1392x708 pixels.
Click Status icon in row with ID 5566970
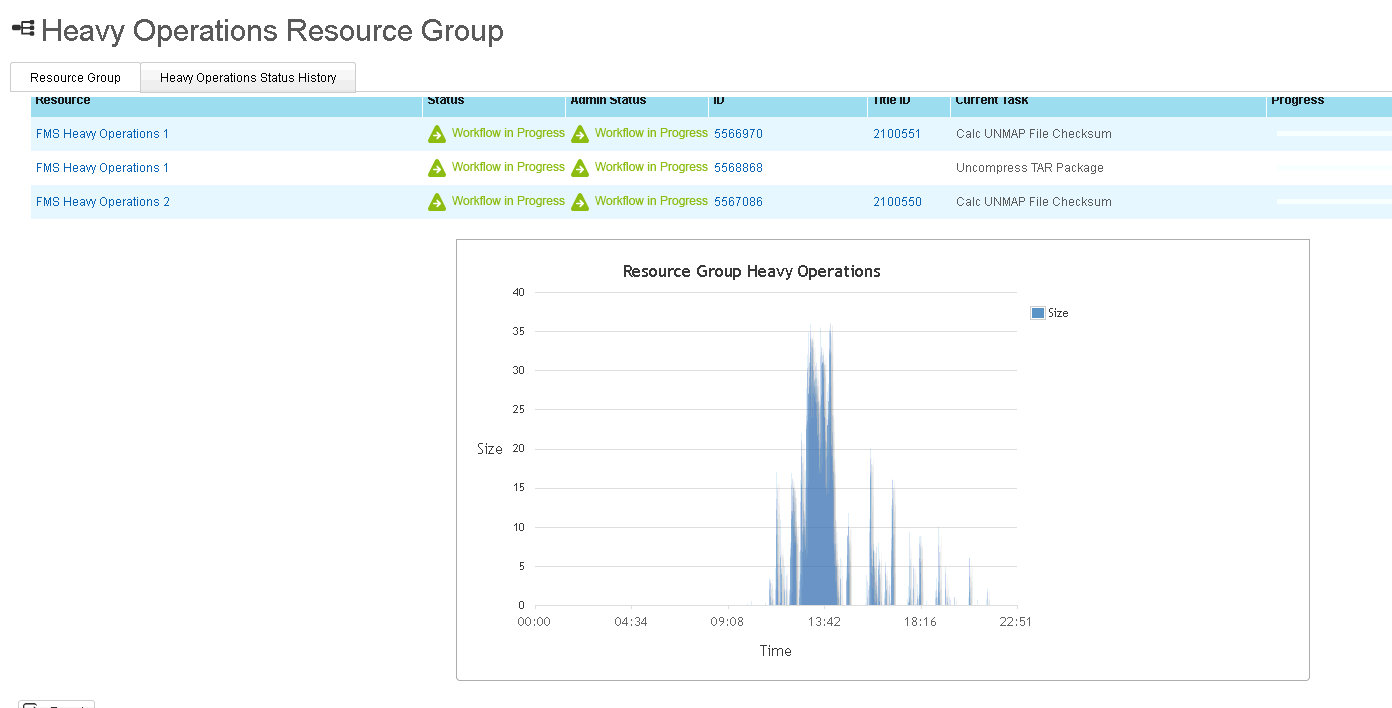pyautogui.click(x=437, y=134)
